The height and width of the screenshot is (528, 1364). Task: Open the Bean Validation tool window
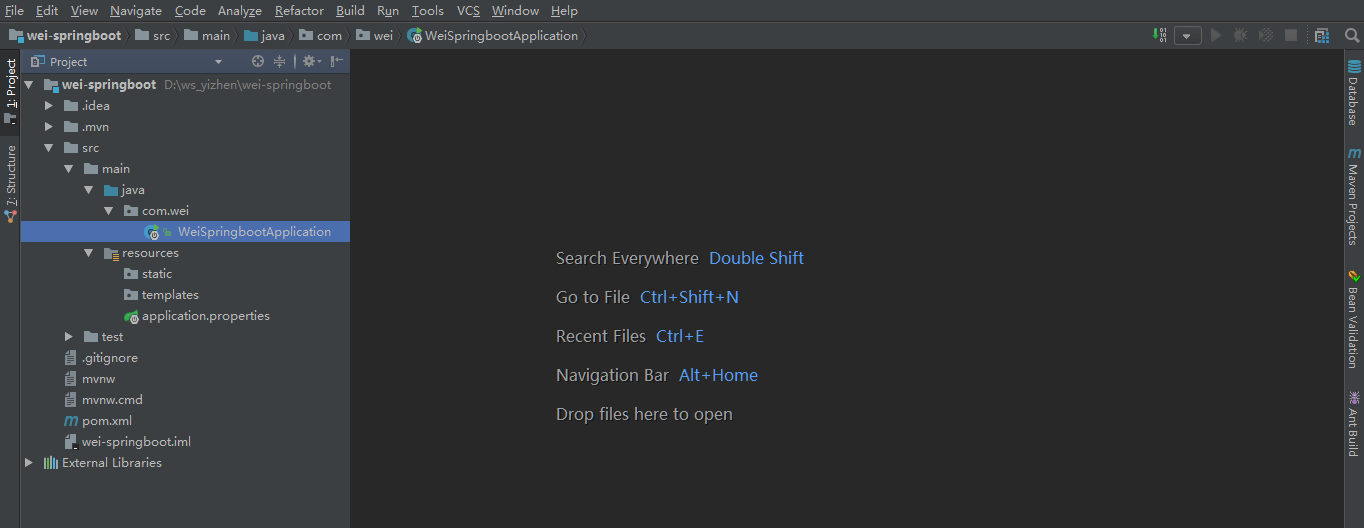pos(1354,318)
